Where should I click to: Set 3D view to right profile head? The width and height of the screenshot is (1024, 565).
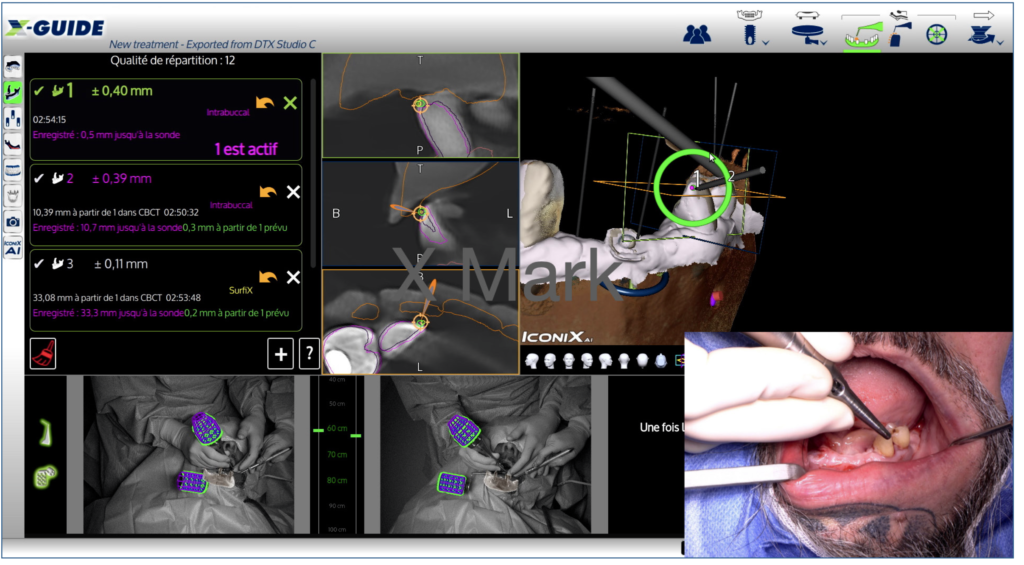pos(605,361)
